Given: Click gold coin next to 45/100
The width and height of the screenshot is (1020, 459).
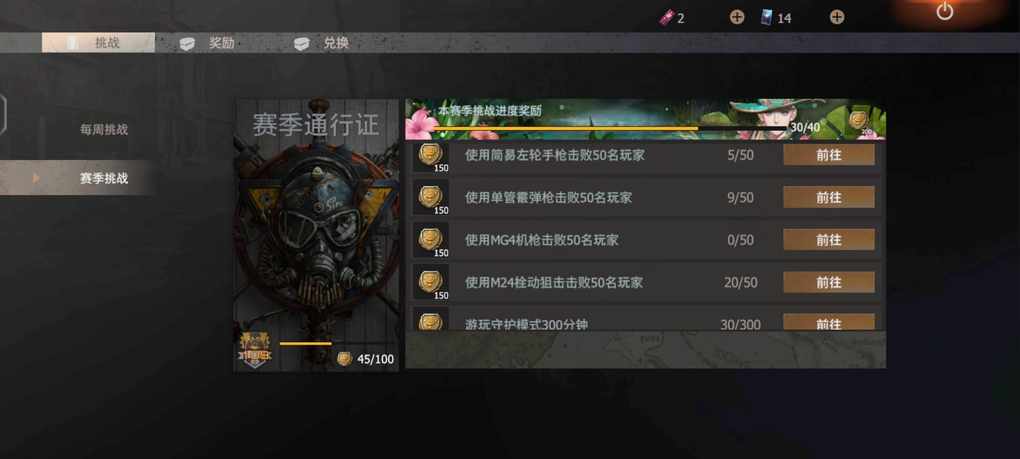Looking at the screenshot, I should (x=344, y=359).
